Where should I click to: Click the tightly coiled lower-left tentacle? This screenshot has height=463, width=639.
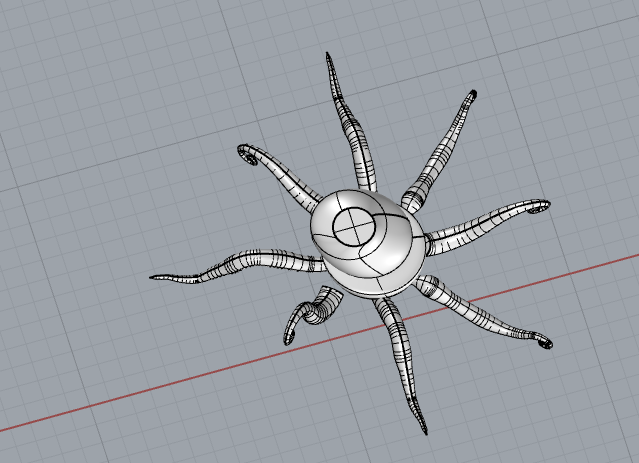318,311
